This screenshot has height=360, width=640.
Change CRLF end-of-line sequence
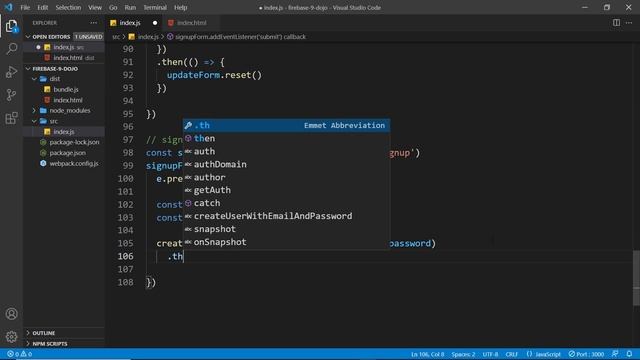click(x=511, y=354)
